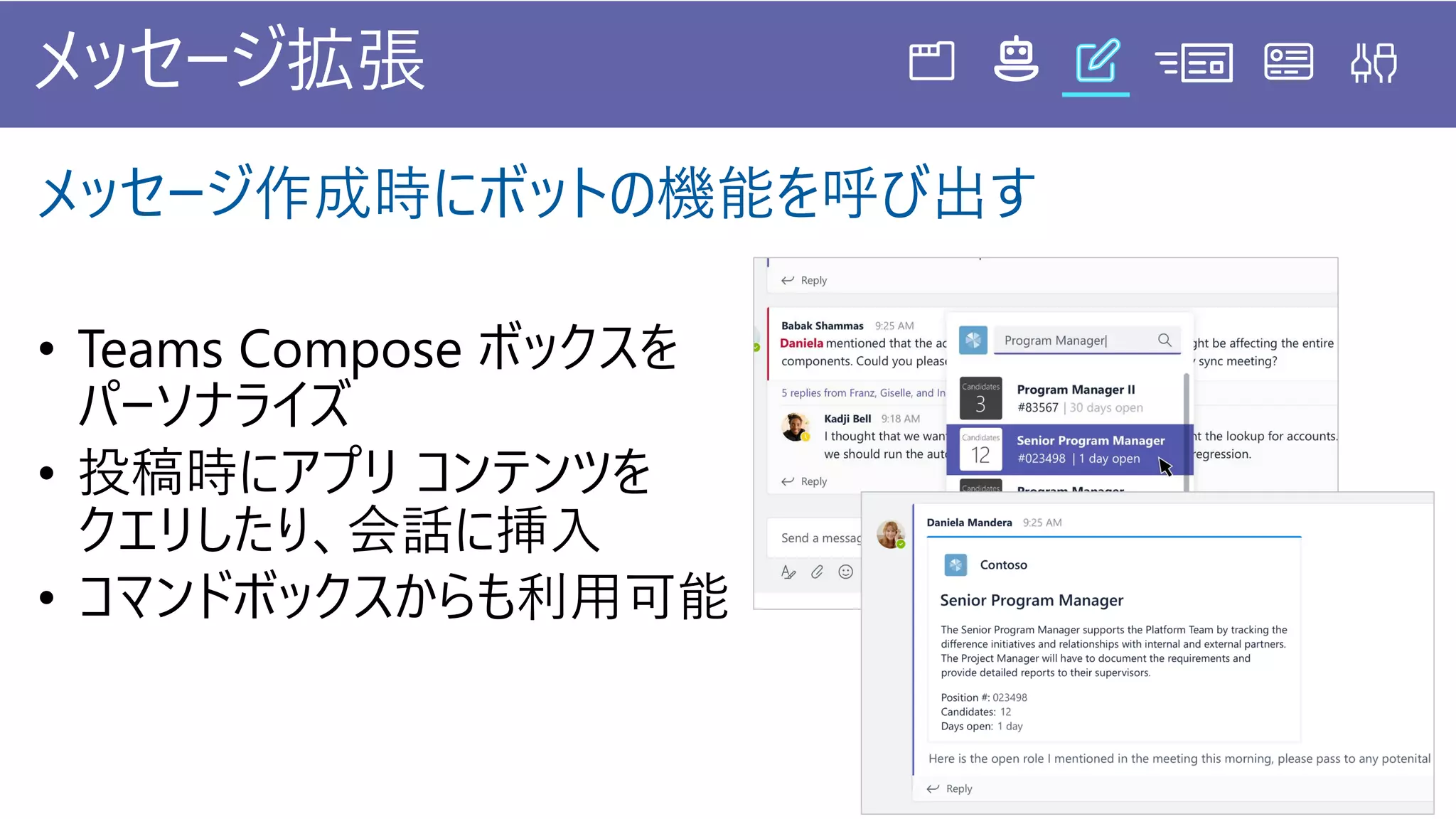
Task: Click the results list scrollbar
Action: [x=1186, y=431]
